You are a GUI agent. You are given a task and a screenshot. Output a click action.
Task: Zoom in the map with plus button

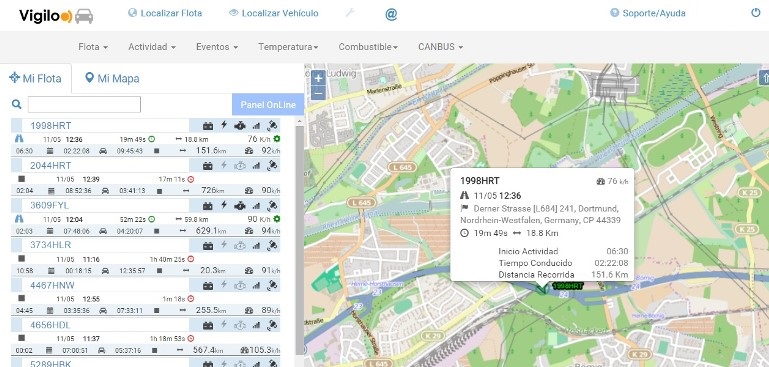(x=318, y=78)
